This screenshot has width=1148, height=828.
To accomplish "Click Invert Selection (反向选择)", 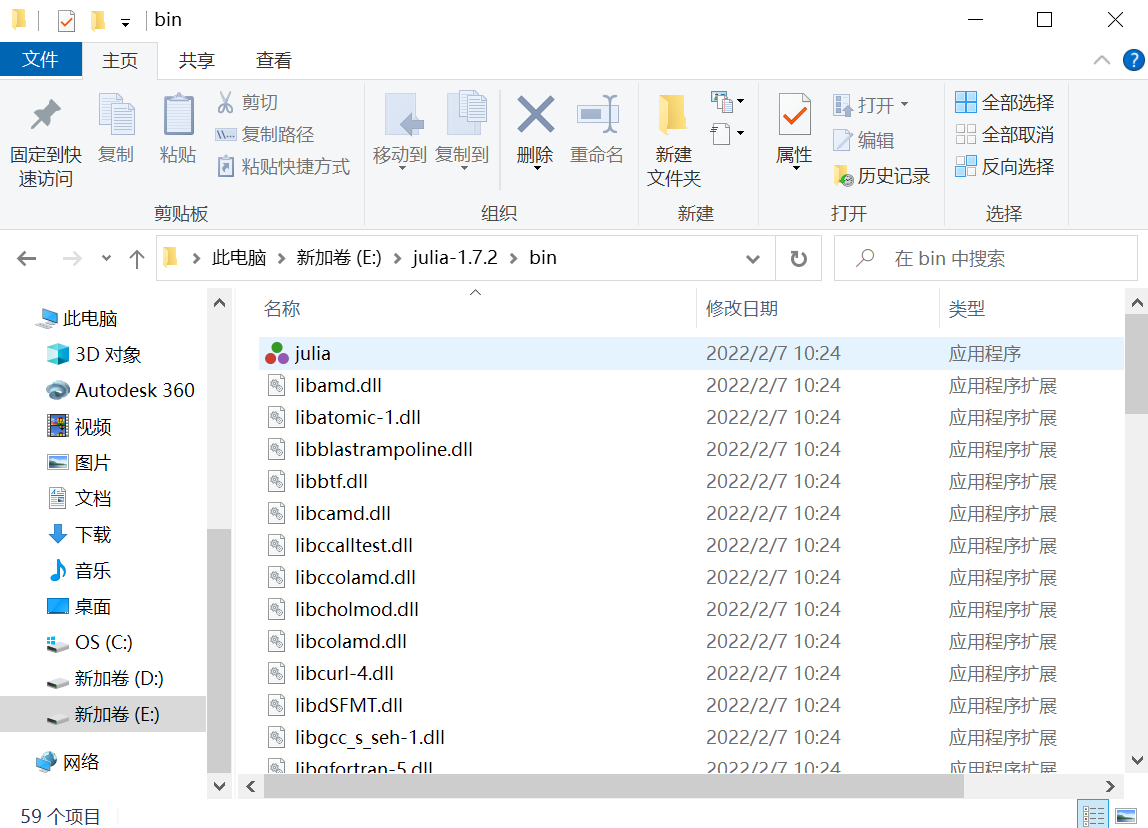I will click(1005, 167).
